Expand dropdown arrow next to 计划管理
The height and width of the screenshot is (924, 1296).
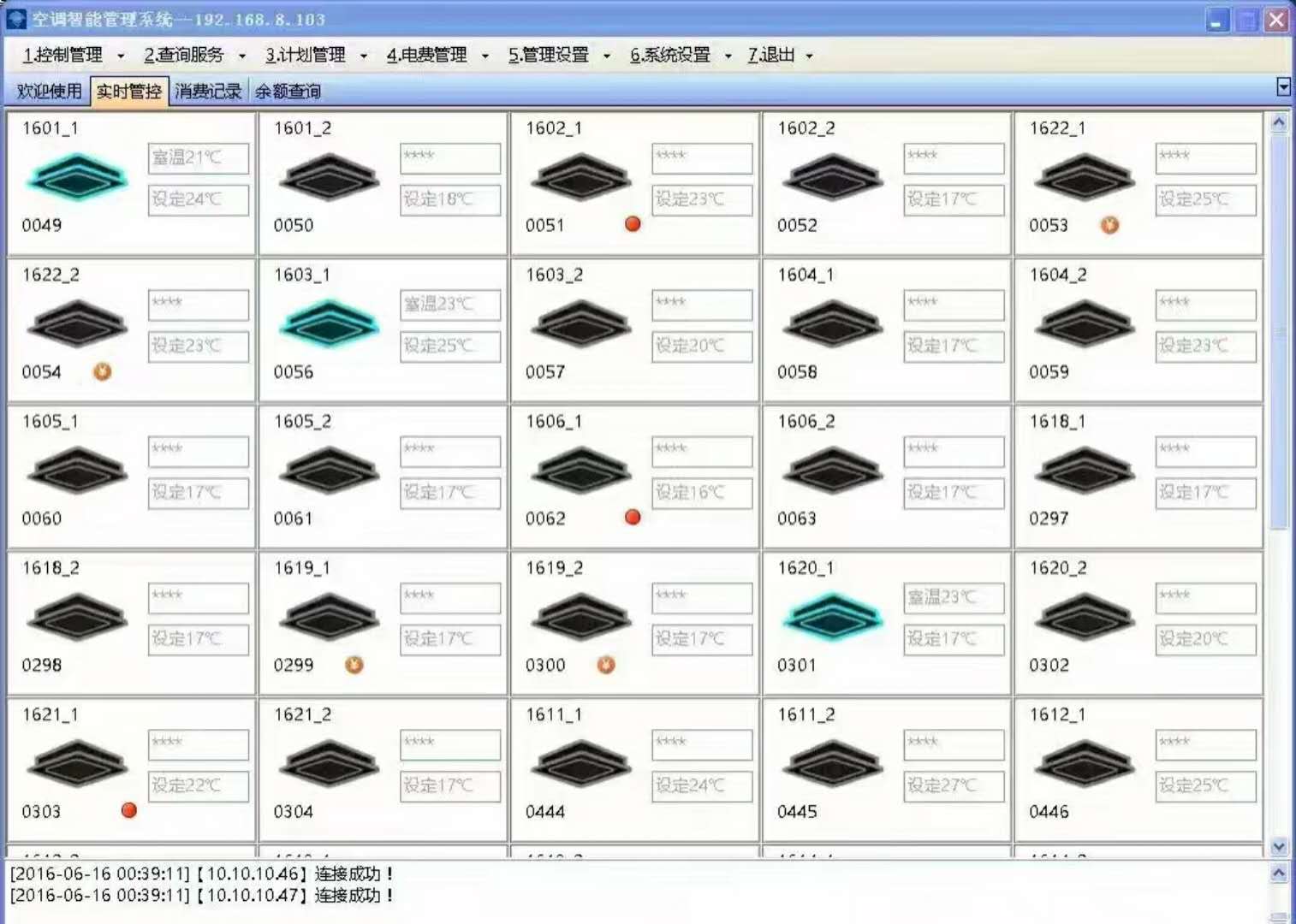(364, 56)
